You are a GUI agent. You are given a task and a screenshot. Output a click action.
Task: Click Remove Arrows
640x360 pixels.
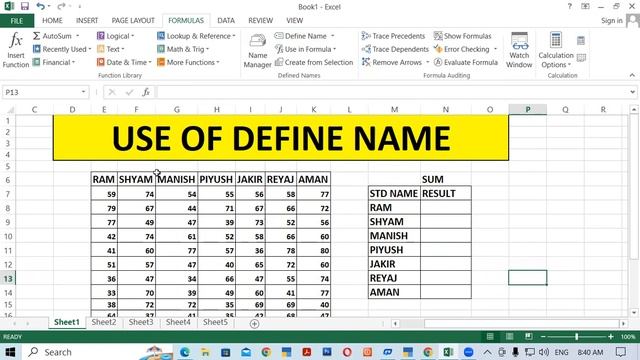(x=392, y=62)
